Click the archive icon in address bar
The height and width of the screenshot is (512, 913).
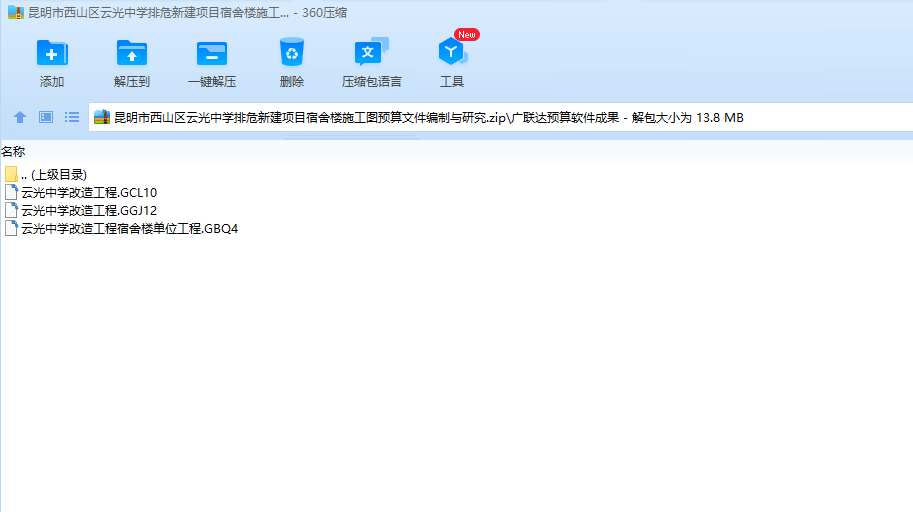pyautogui.click(x=102, y=117)
